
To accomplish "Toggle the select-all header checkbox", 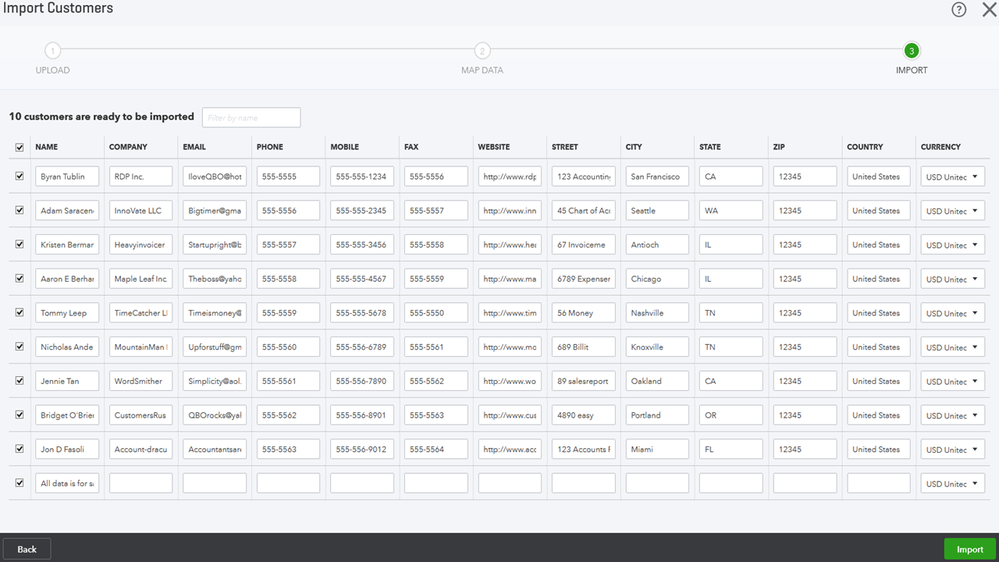I will pos(19,147).
